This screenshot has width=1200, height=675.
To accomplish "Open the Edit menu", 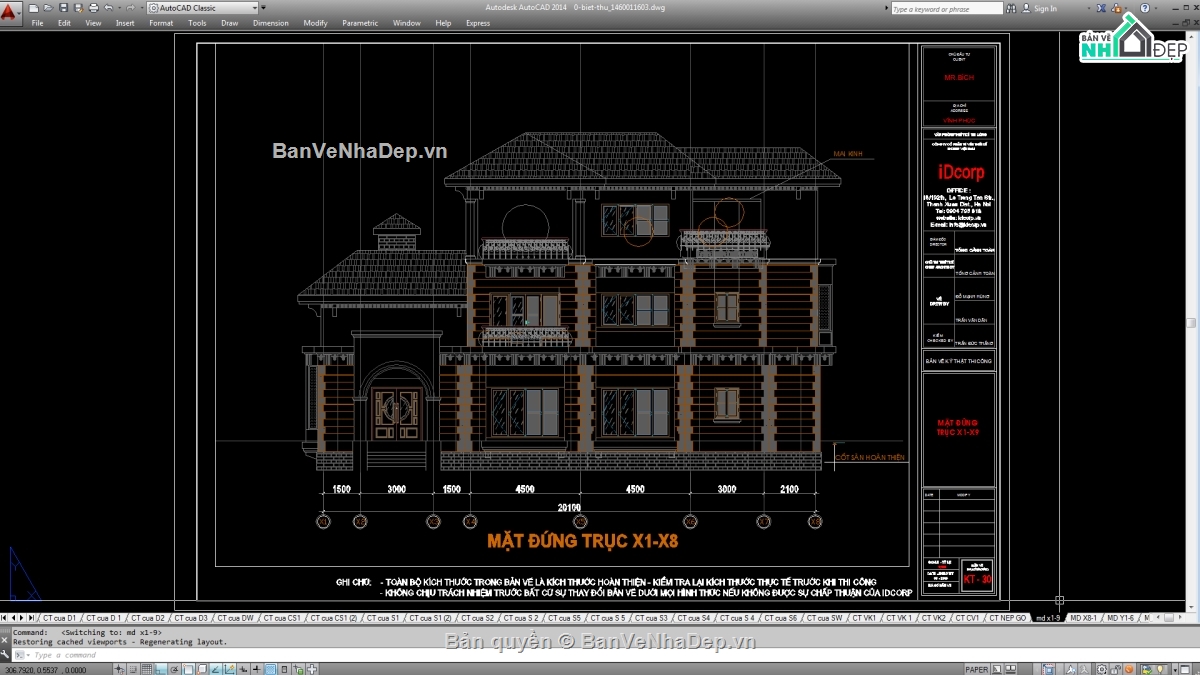I will coord(64,23).
